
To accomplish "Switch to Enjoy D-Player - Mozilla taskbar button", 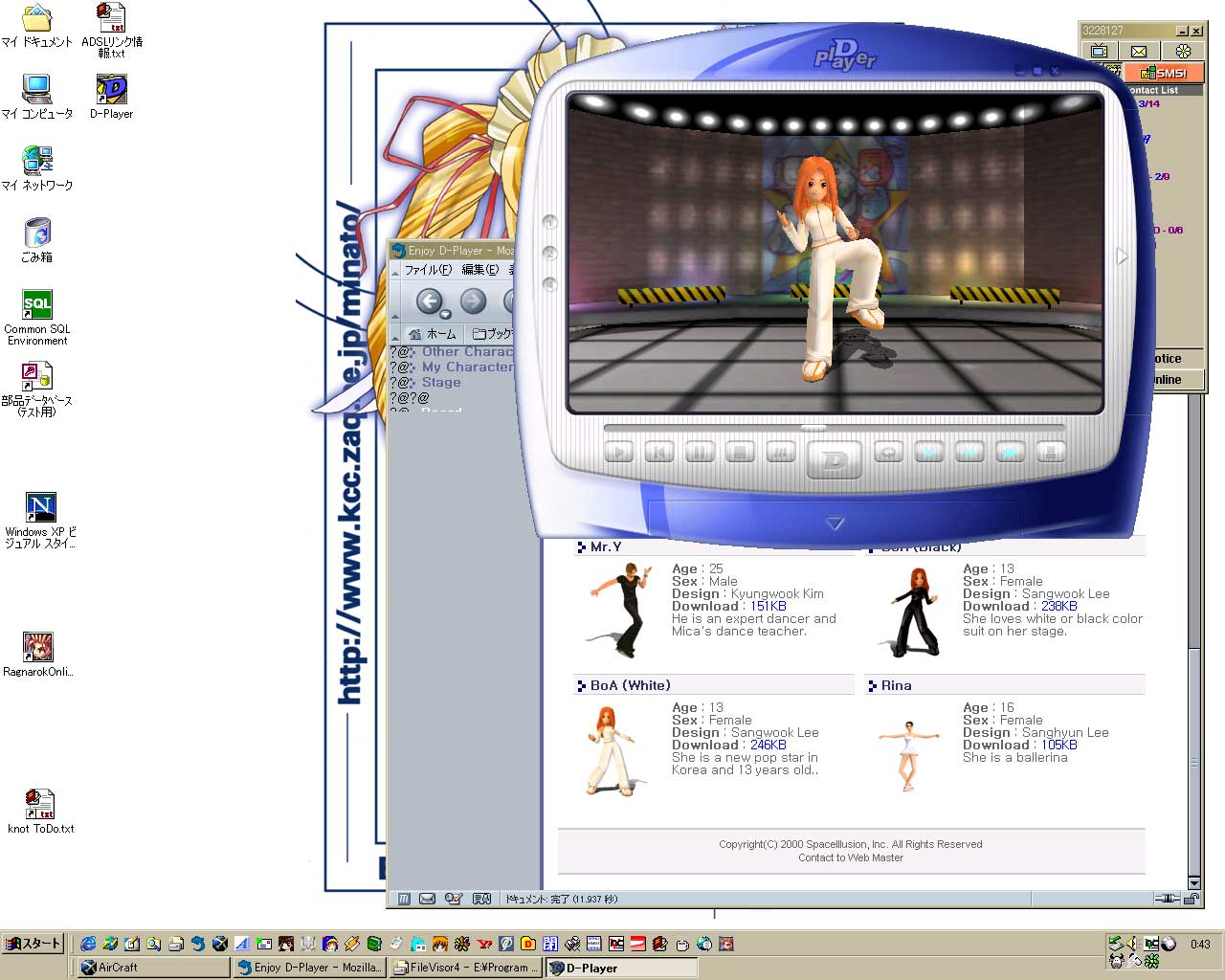I will point(310,968).
